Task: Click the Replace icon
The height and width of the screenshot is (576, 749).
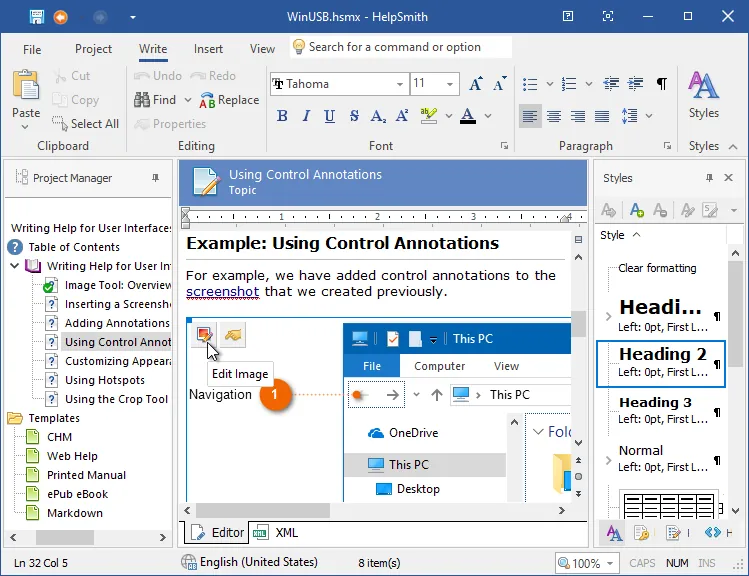Action: [207, 100]
